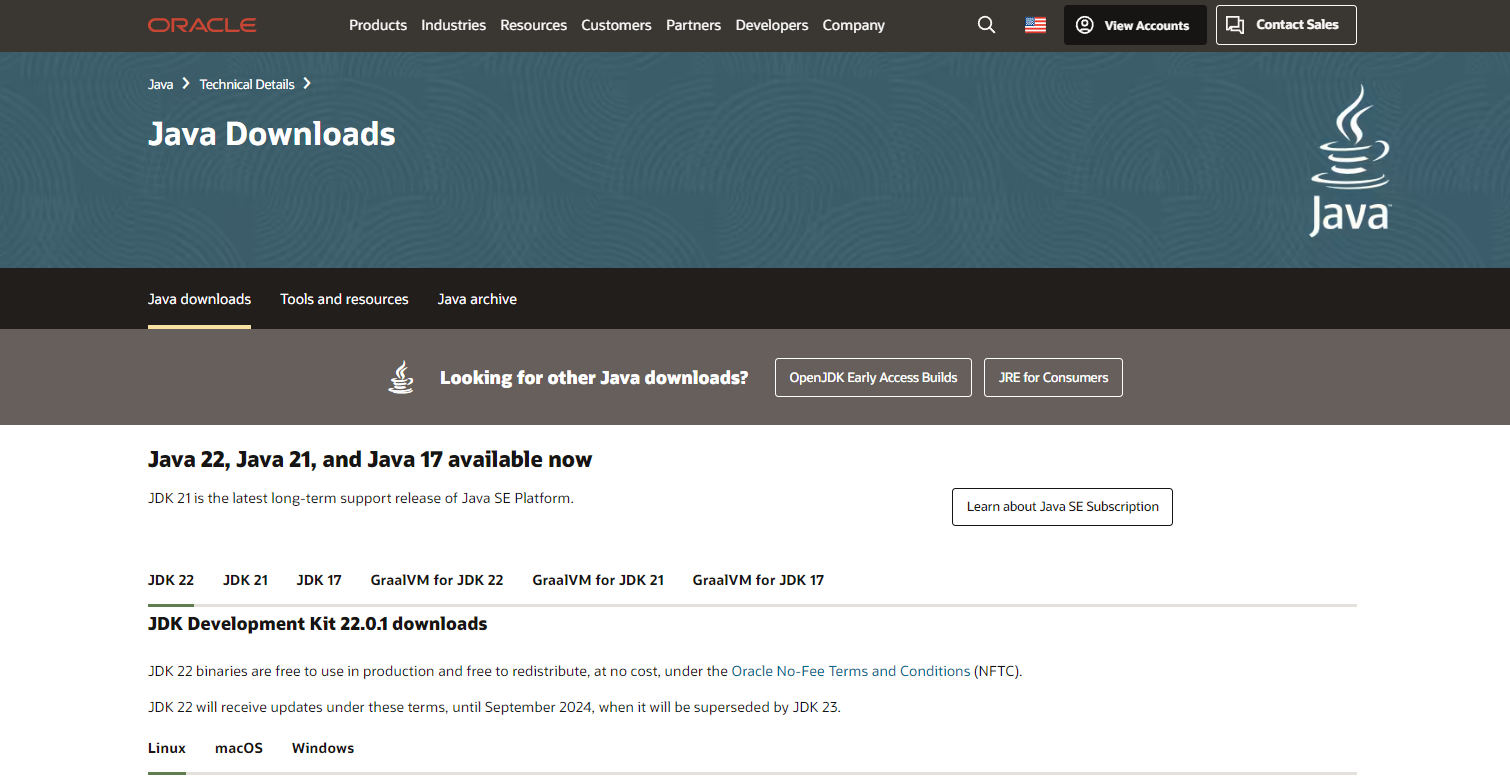Select the Java downloads tab

199,299
